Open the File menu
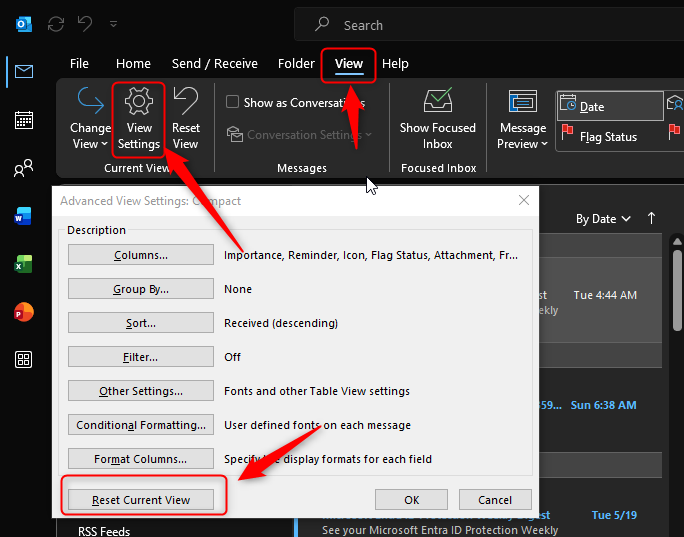684x537 pixels. pyautogui.click(x=79, y=64)
